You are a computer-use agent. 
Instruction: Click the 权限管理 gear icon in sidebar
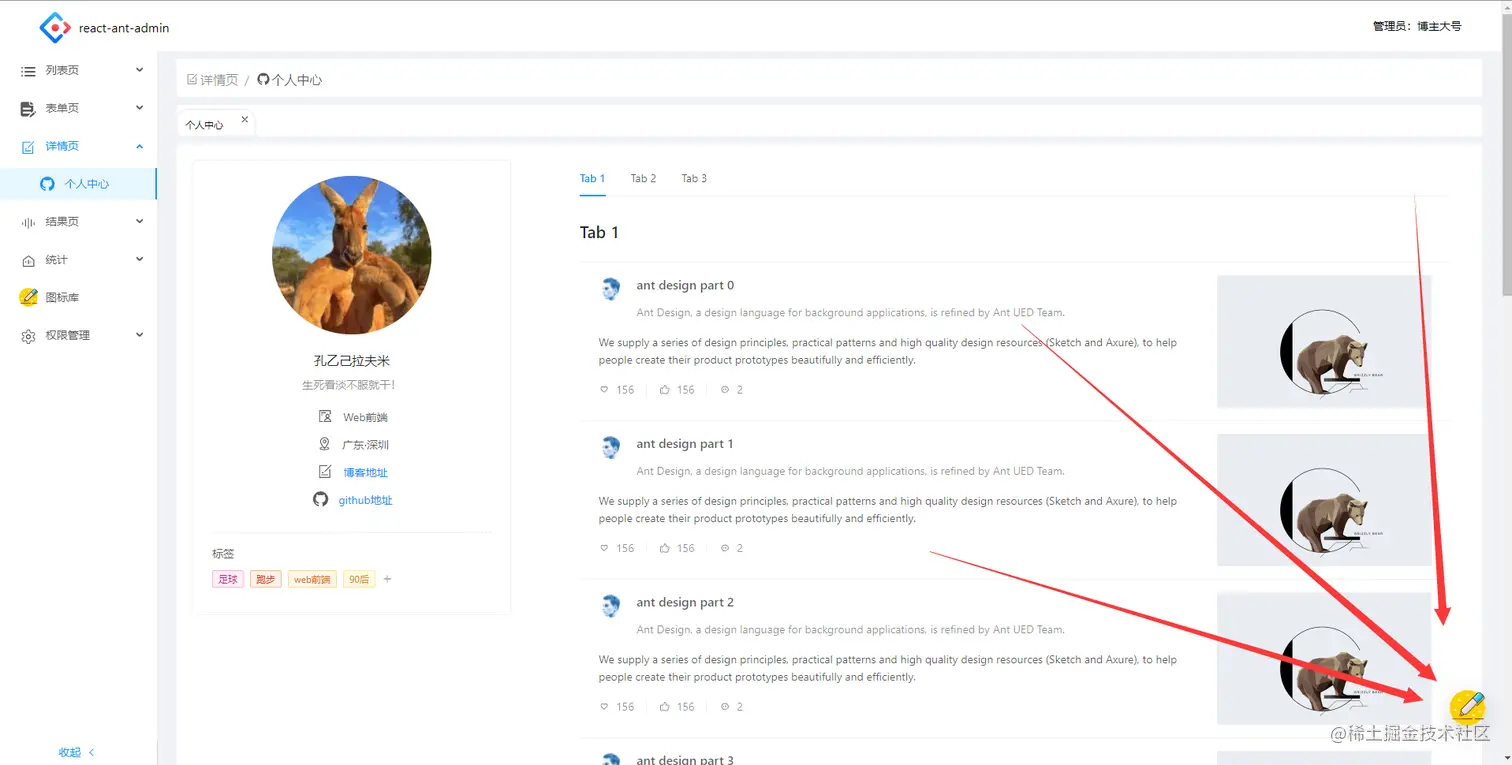[28, 336]
